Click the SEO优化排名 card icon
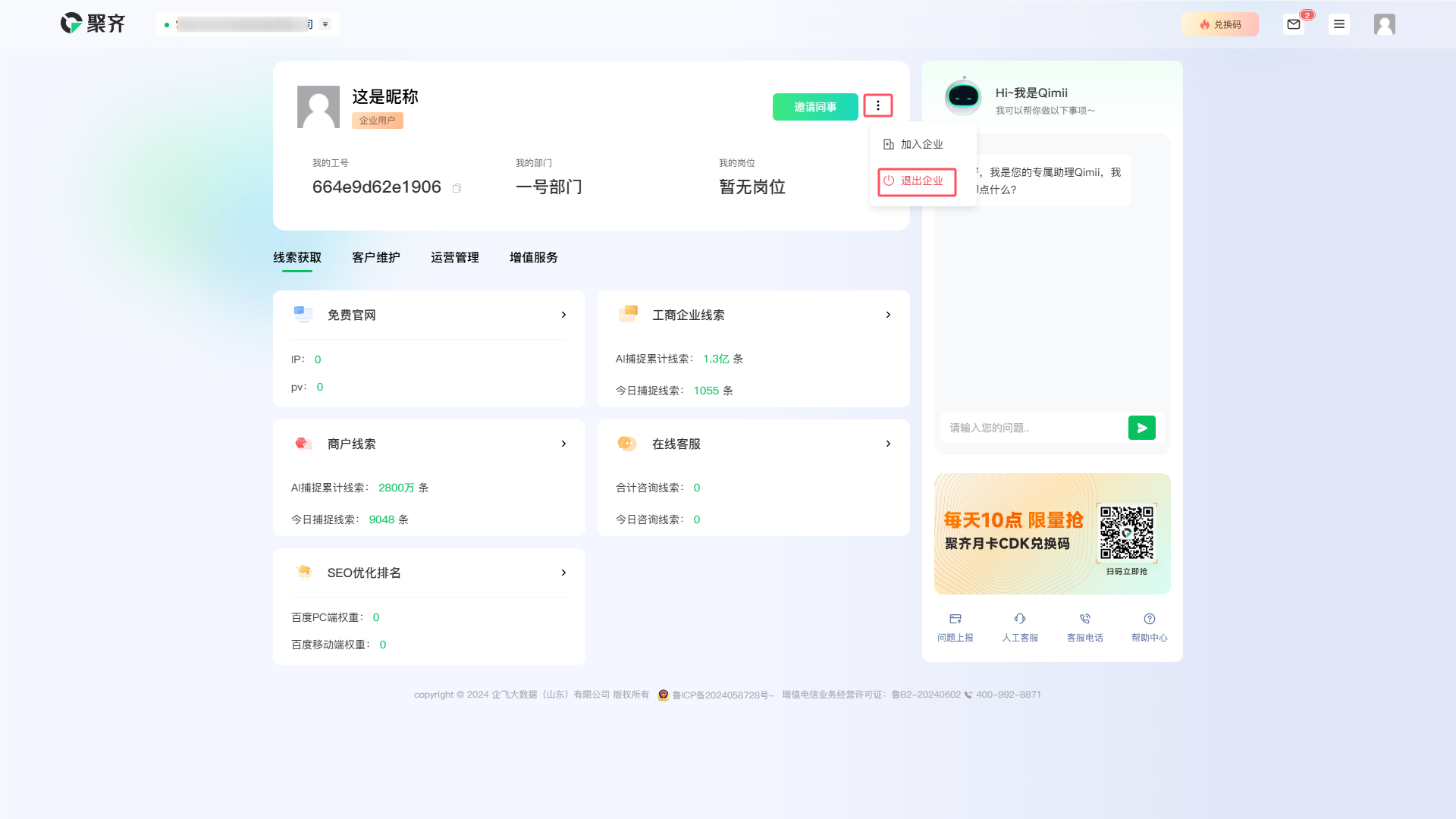 [x=303, y=572]
